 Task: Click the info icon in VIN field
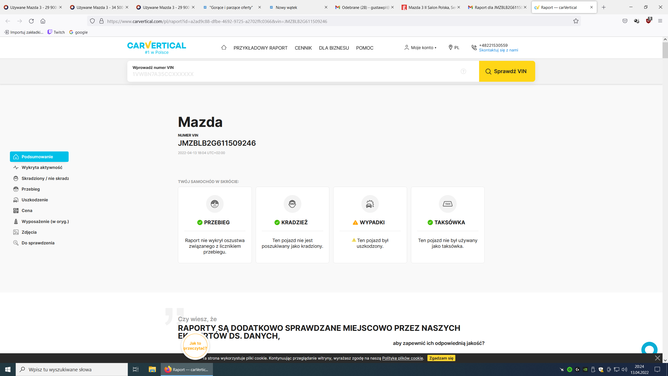tap(463, 72)
